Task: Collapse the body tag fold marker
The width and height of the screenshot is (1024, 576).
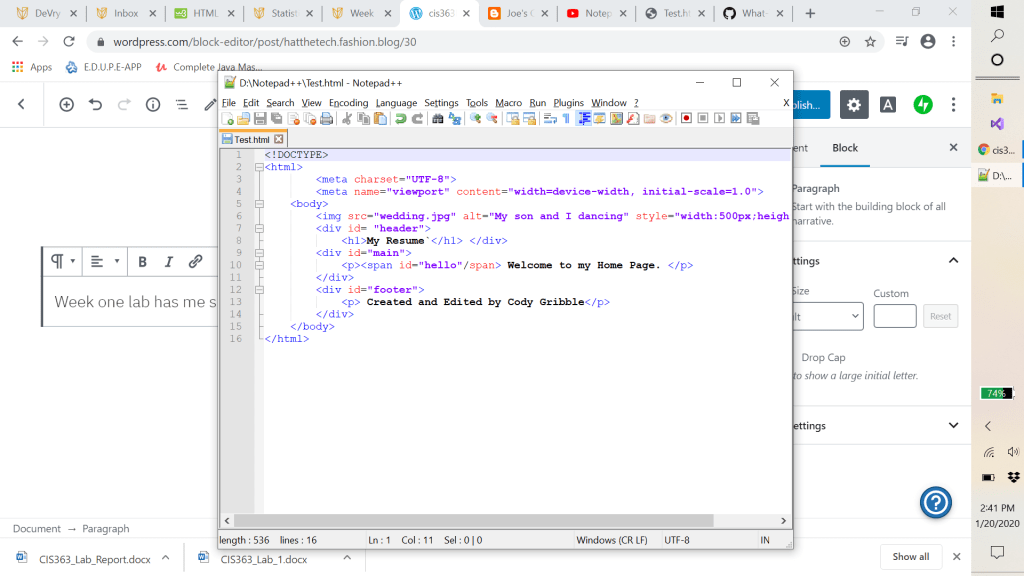Action: (x=259, y=203)
